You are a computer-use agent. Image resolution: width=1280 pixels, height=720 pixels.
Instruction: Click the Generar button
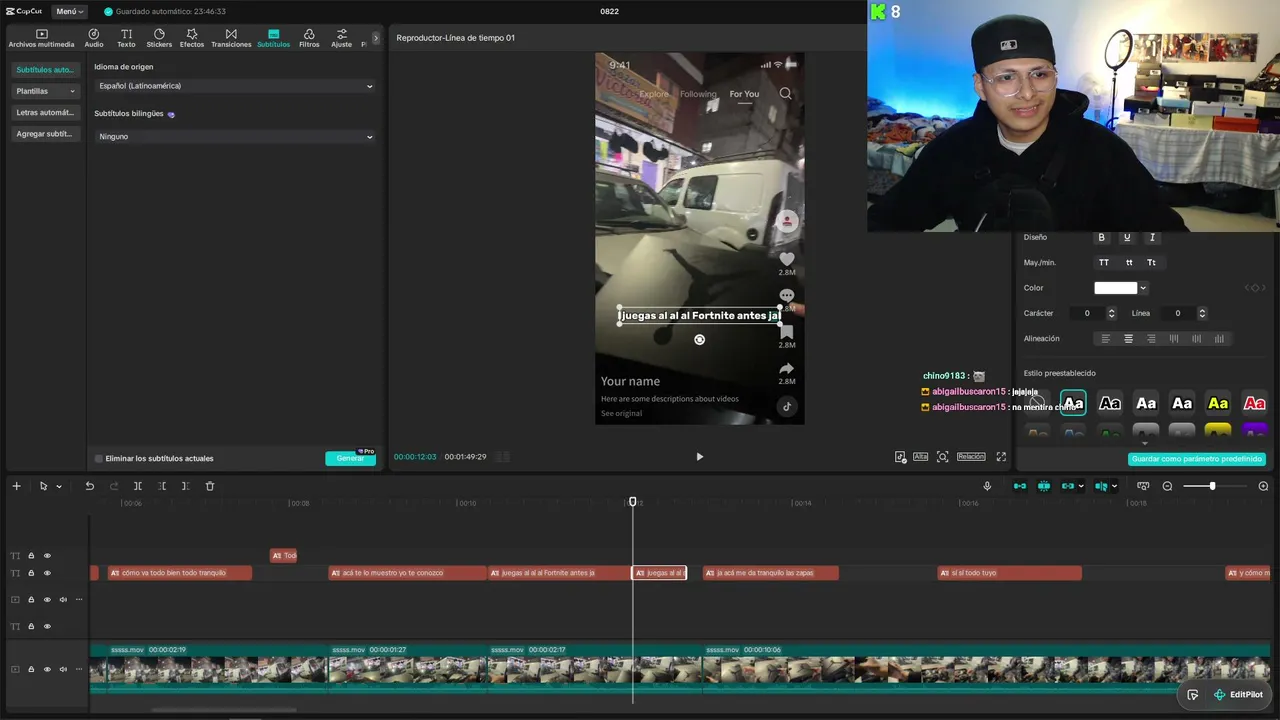pyautogui.click(x=350, y=458)
